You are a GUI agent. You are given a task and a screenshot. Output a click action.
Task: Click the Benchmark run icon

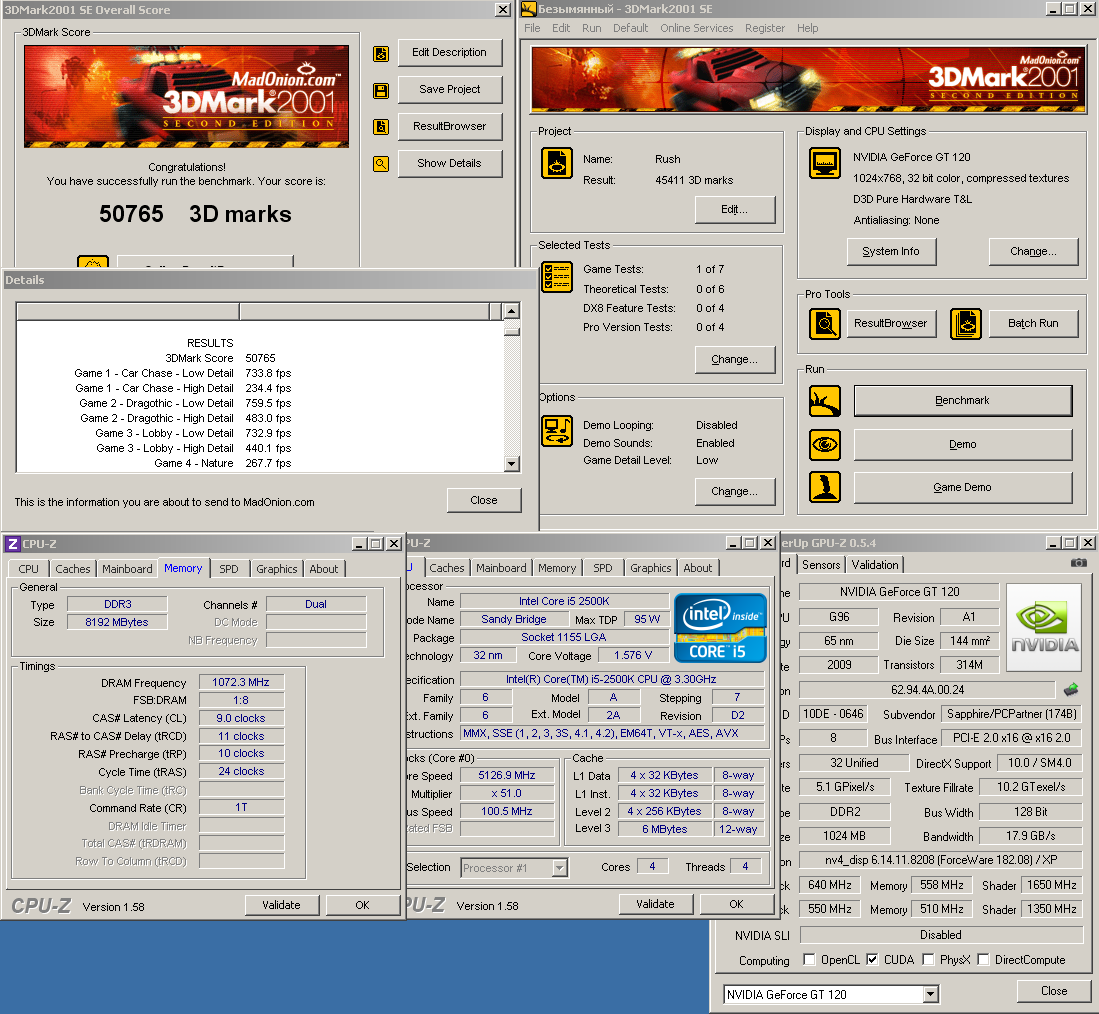825,401
